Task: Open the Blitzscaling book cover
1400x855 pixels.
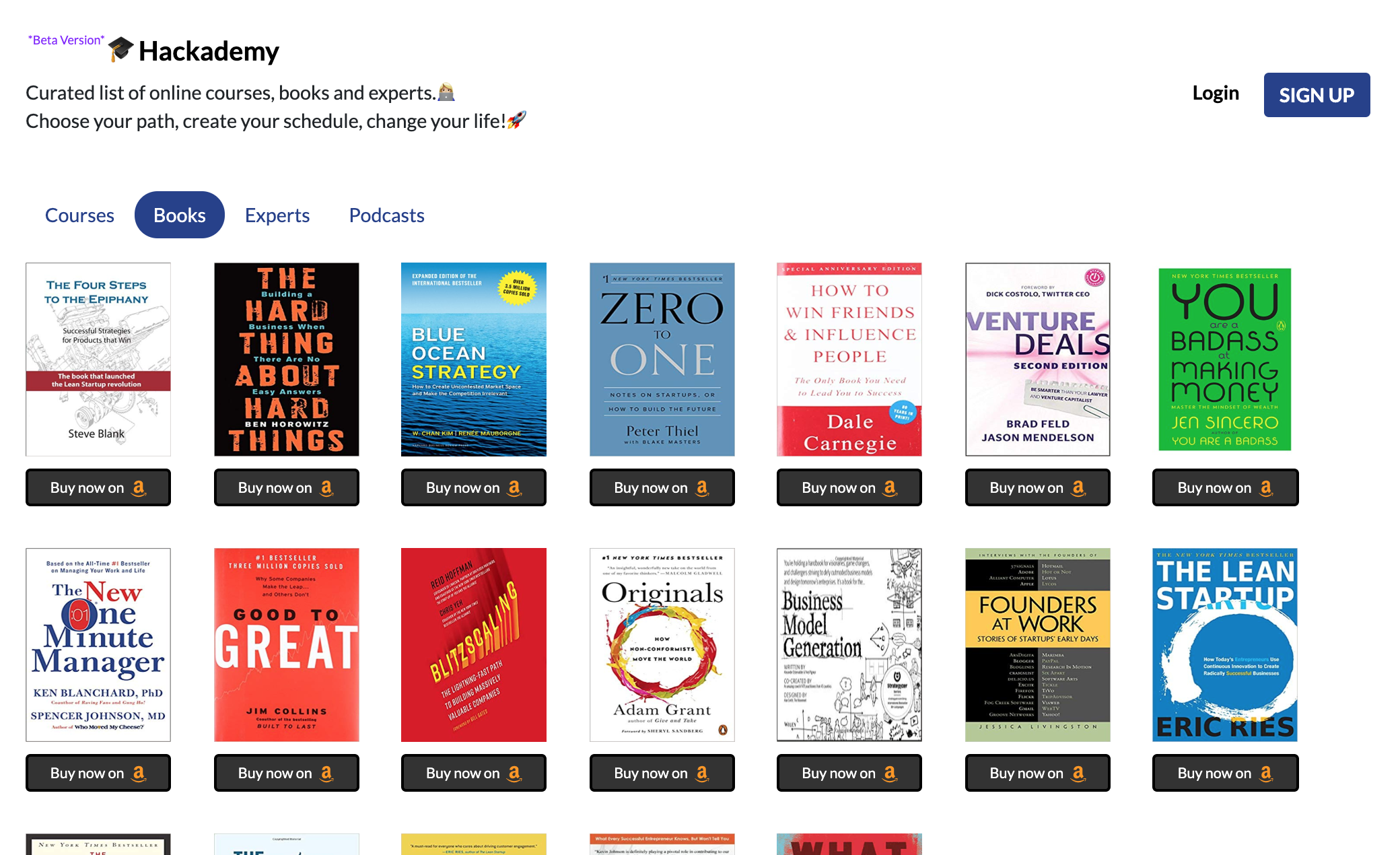Action: 474,645
